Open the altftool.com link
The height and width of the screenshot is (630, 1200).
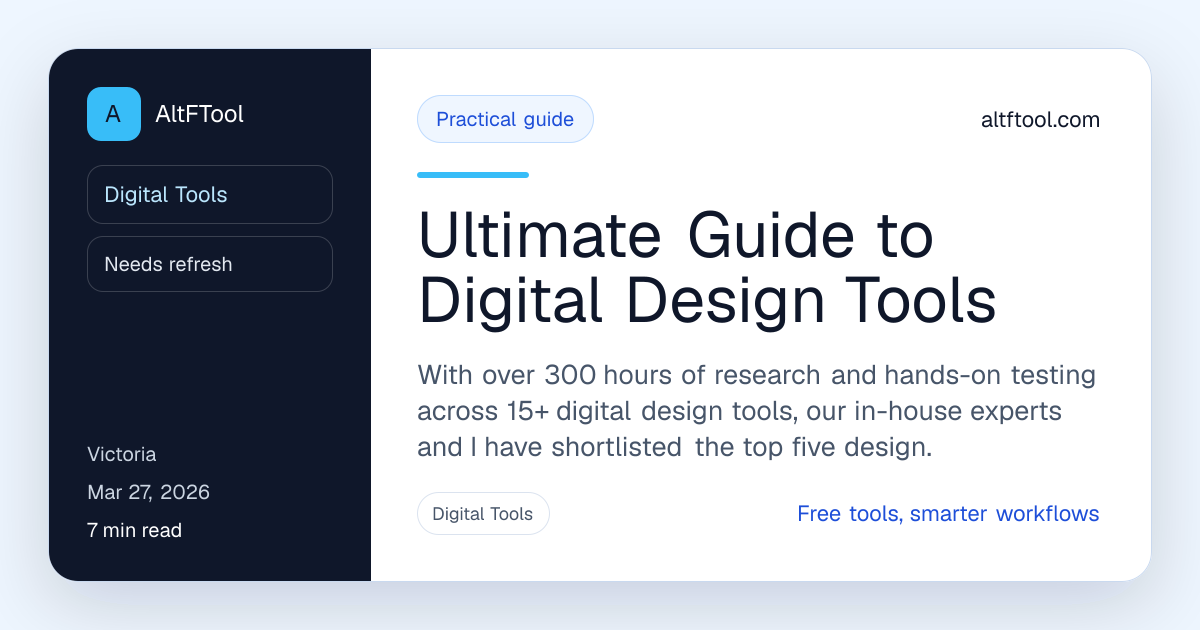(x=1040, y=120)
